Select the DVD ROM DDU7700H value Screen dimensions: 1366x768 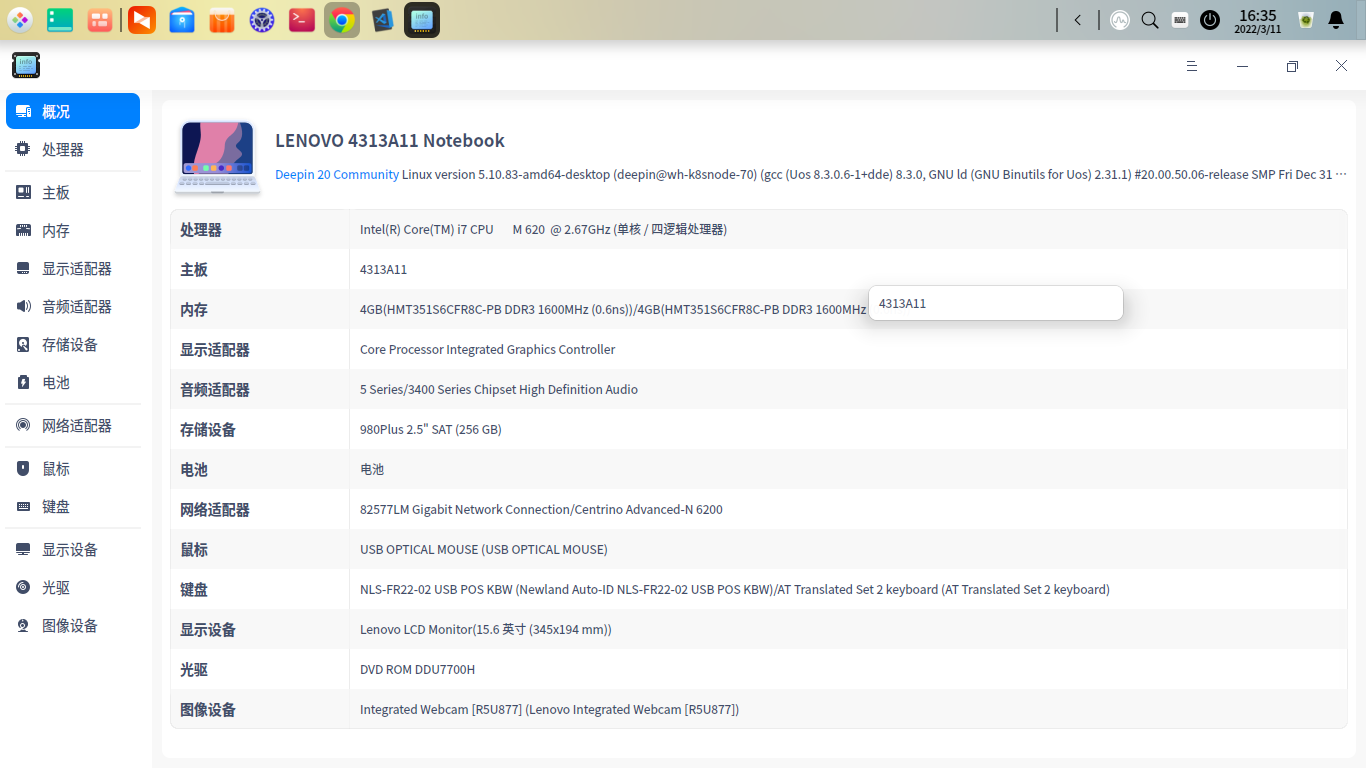click(418, 669)
